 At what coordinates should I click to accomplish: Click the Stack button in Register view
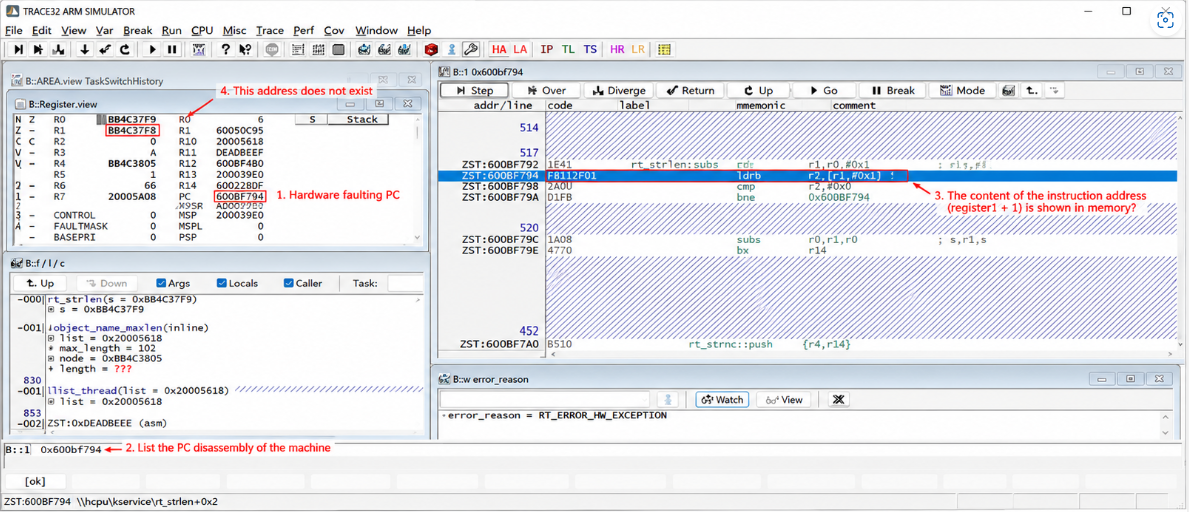(x=362, y=120)
